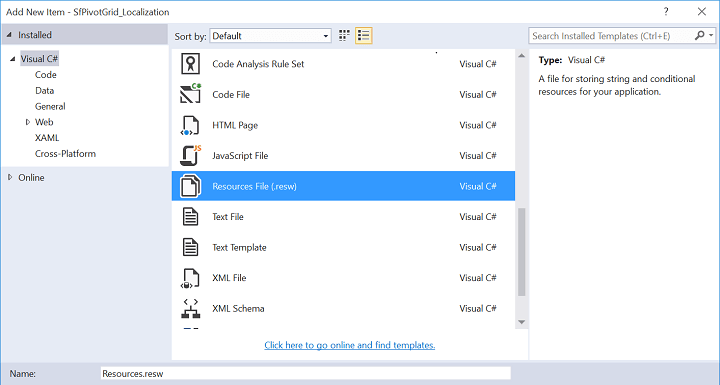Select the Text Template name
The height and width of the screenshot is (385, 720).
(239, 247)
